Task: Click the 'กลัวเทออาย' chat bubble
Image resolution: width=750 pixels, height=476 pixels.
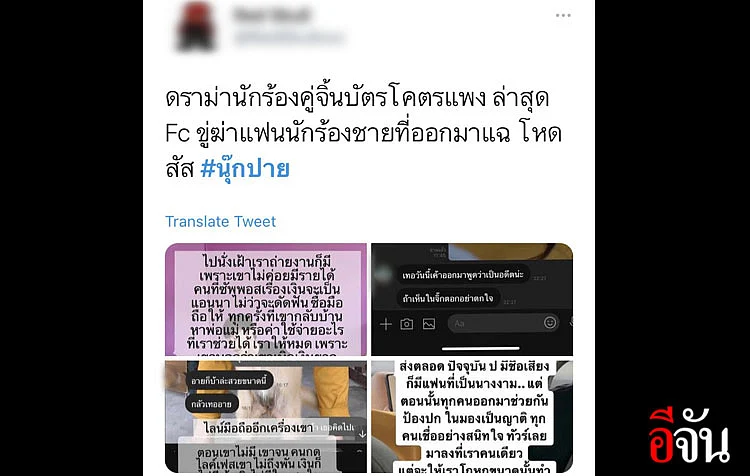Action: [211, 404]
